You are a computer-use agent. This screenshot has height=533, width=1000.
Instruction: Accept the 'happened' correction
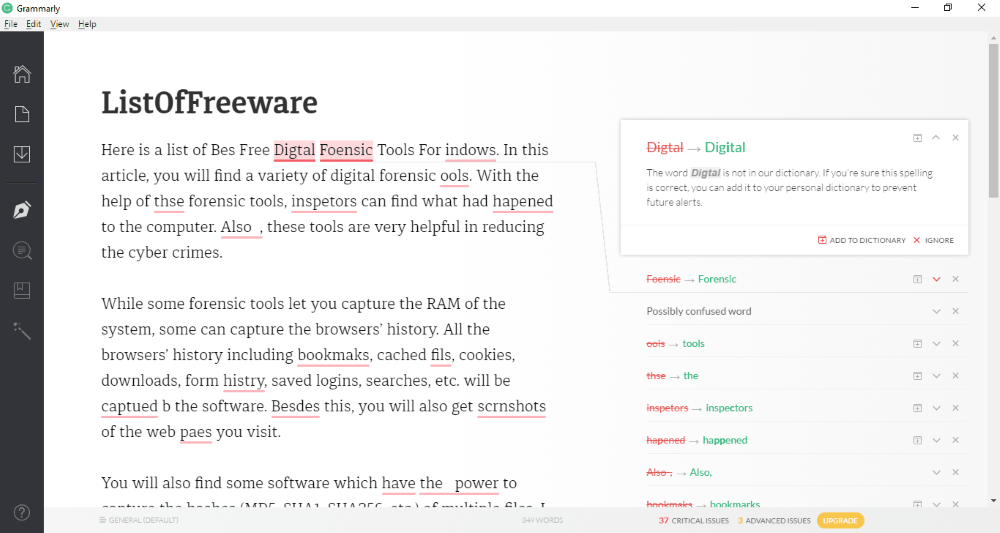click(724, 440)
